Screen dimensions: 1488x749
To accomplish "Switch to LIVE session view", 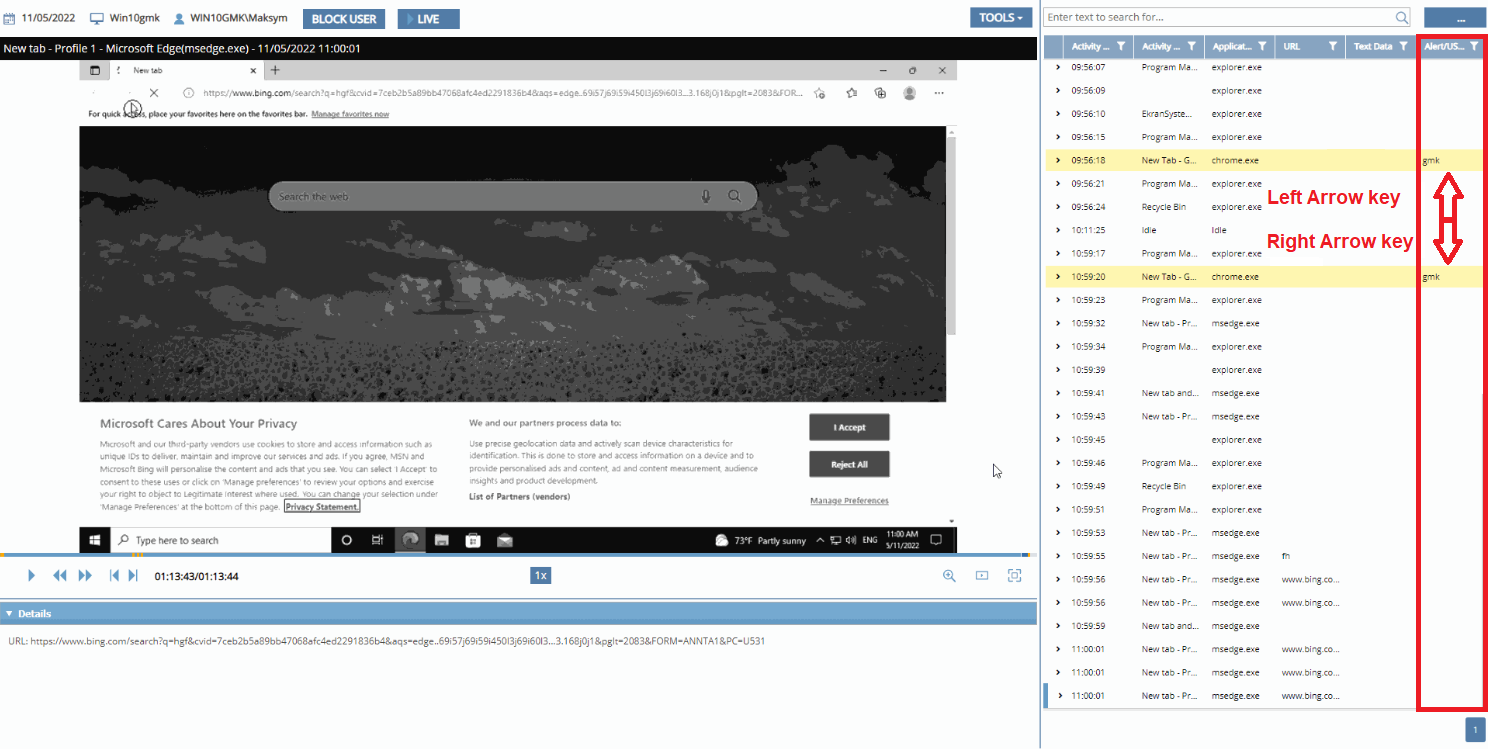I will (x=428, y=19).
